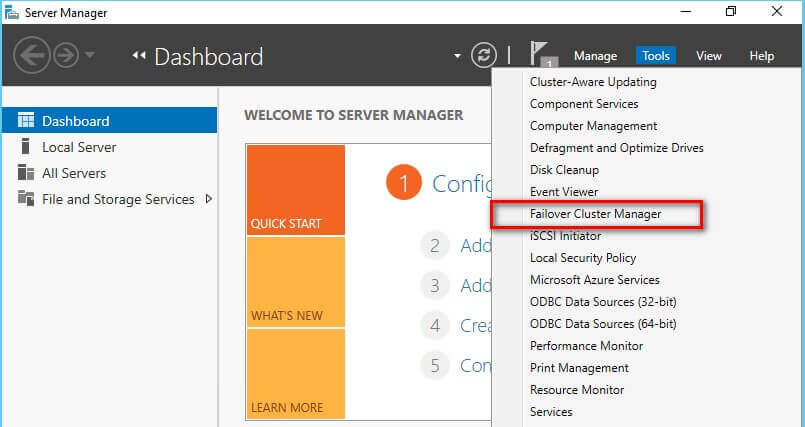Choose Event Viewer in Tools list

pyautogui.click(x=564, y=192)
